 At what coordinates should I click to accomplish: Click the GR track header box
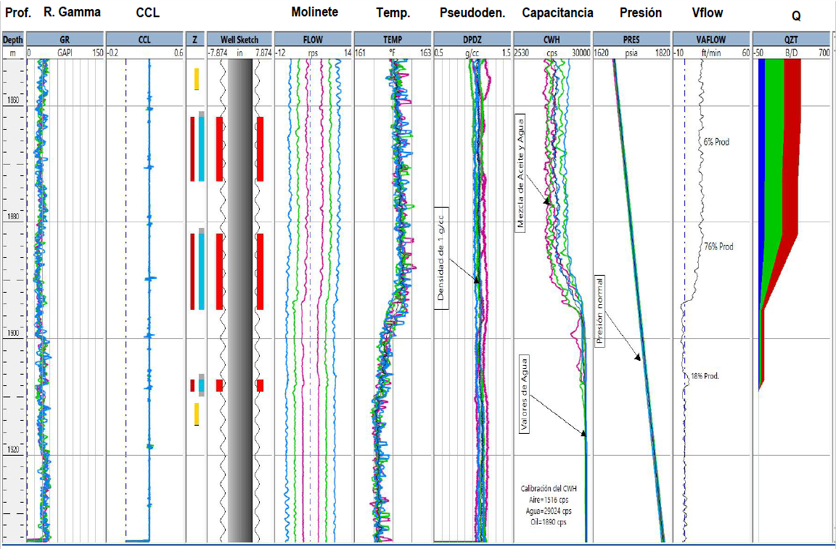[x=64, y=40]
